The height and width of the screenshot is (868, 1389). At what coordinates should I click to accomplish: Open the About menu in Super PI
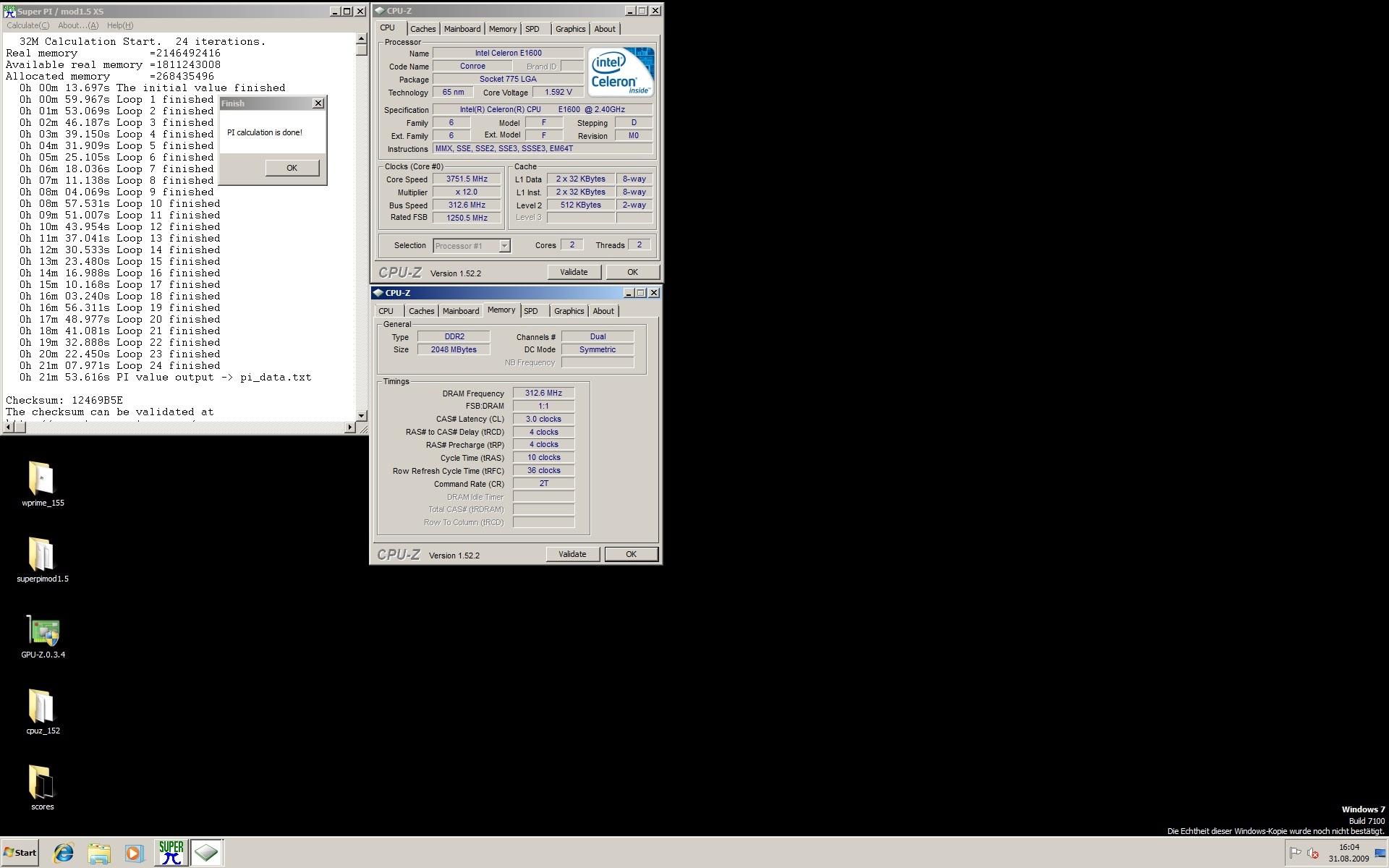click(78, 25)
